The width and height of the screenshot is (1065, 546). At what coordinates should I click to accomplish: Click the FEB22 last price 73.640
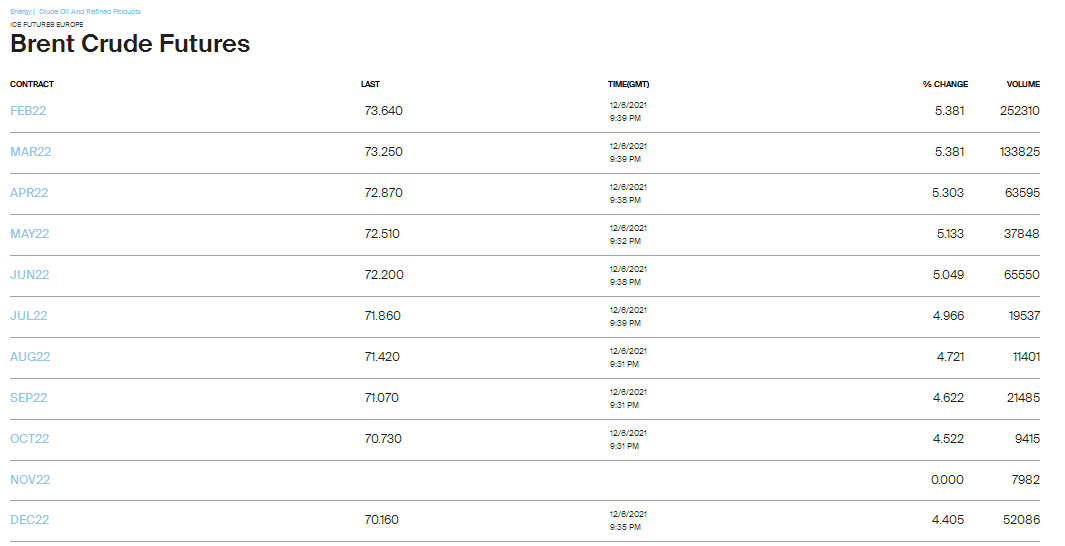pyautogui.click(x=384, y=111)
